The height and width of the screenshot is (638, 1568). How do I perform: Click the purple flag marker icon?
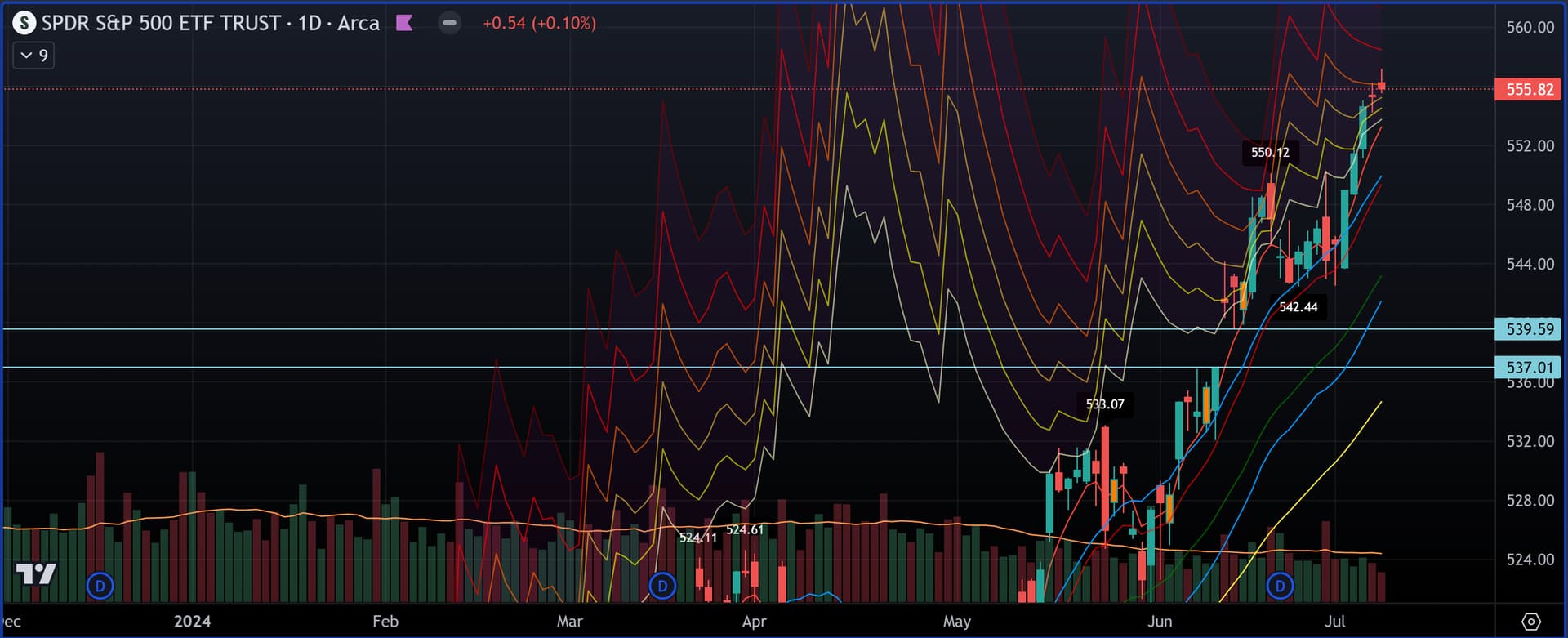(x=404, y=23)
